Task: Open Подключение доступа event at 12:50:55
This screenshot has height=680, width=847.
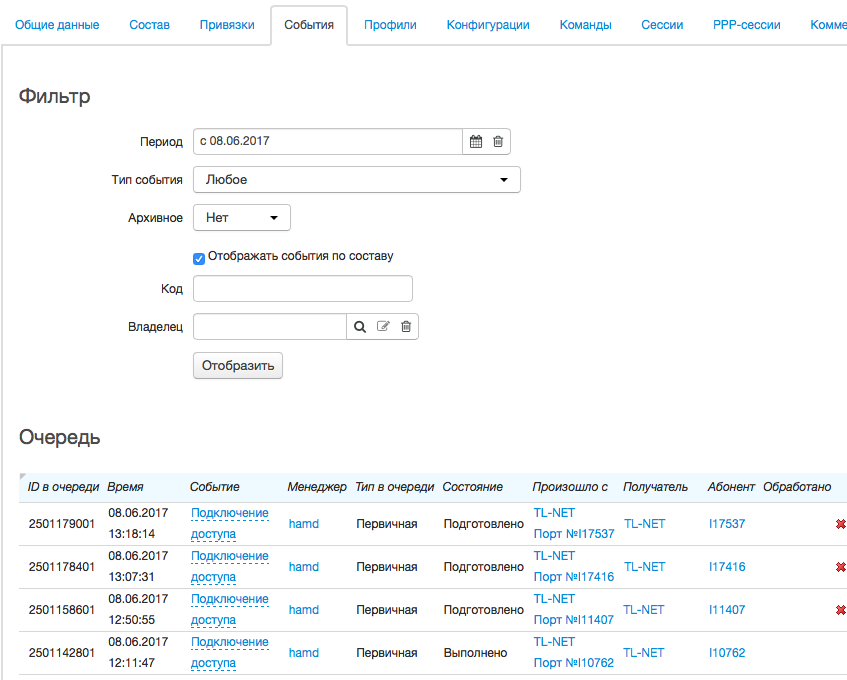Action: pos(230,610)
